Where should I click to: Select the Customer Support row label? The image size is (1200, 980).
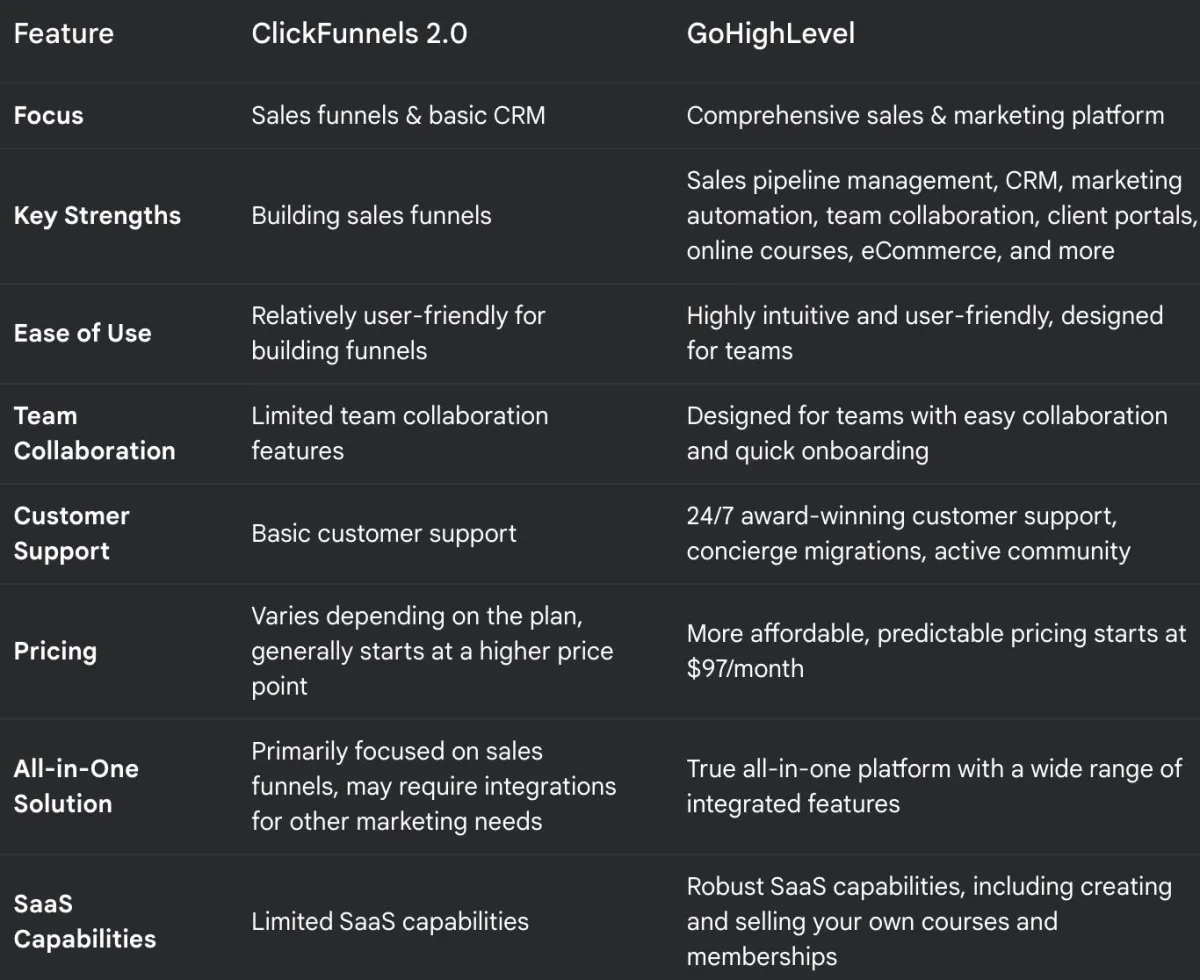(72, 533)
